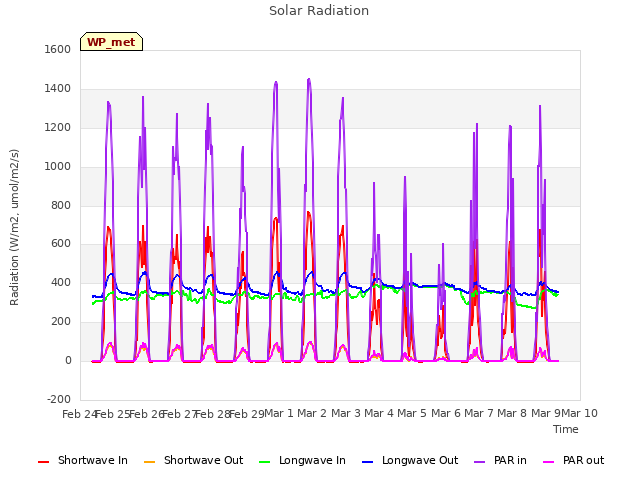Click the Mar 7 x-axis label
The height and width of the screenshot is (480, 640).
coord(479,413)
